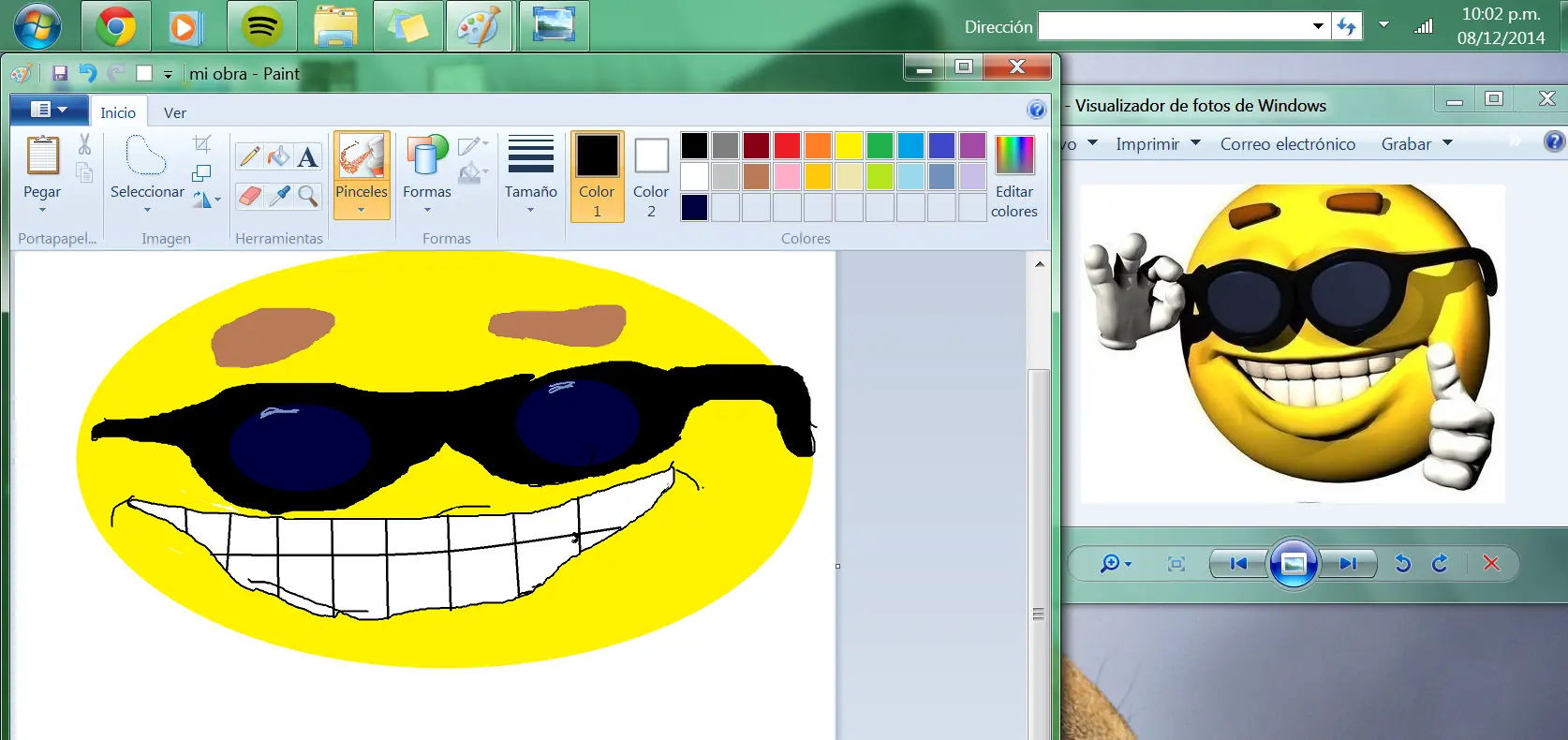Open sticky notes from taskbar
Viewport: 1568px width, 740px height.
tap(408, 25)
